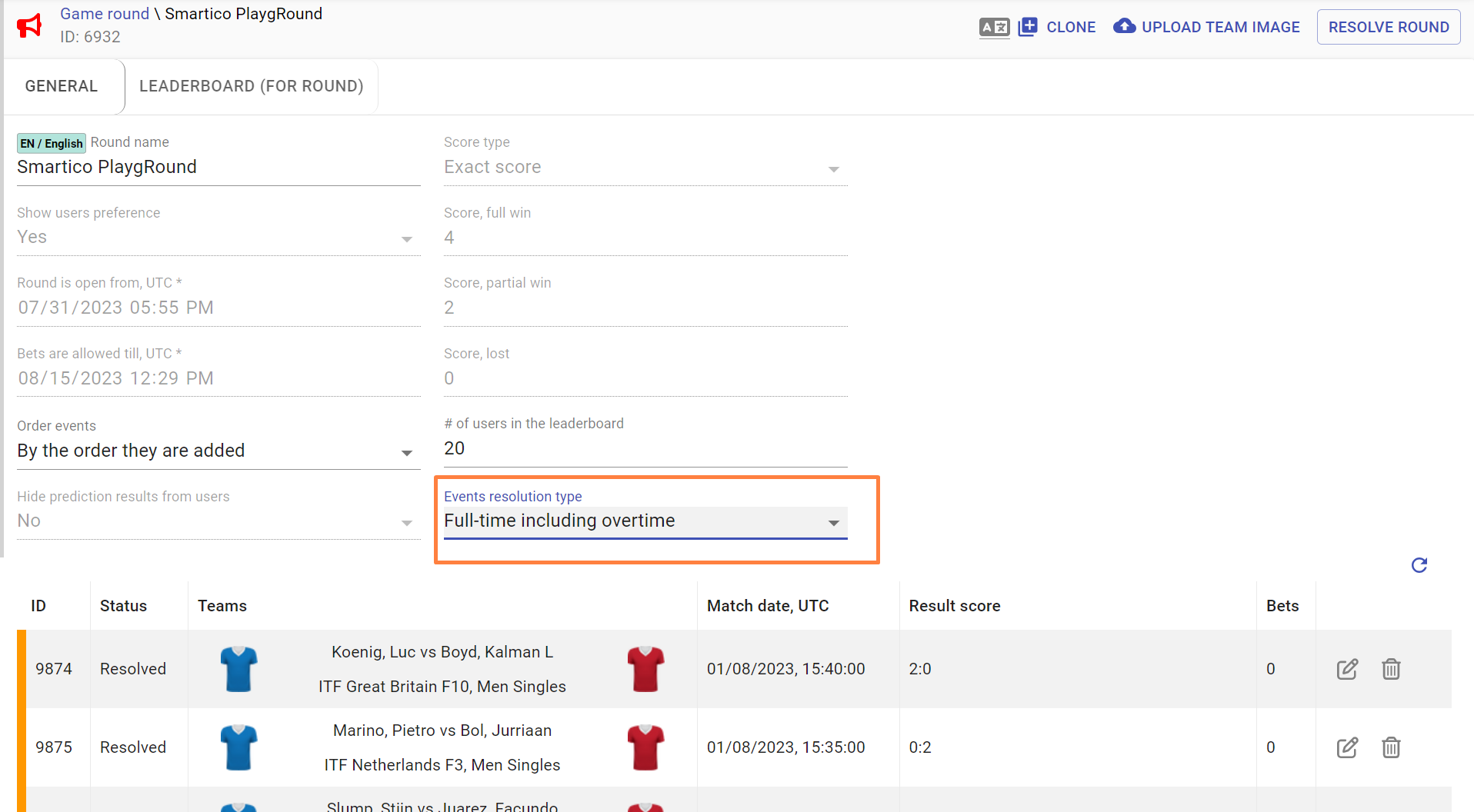
Task: Delete event 9875 with trash icon
Action: click(1391, 747)
